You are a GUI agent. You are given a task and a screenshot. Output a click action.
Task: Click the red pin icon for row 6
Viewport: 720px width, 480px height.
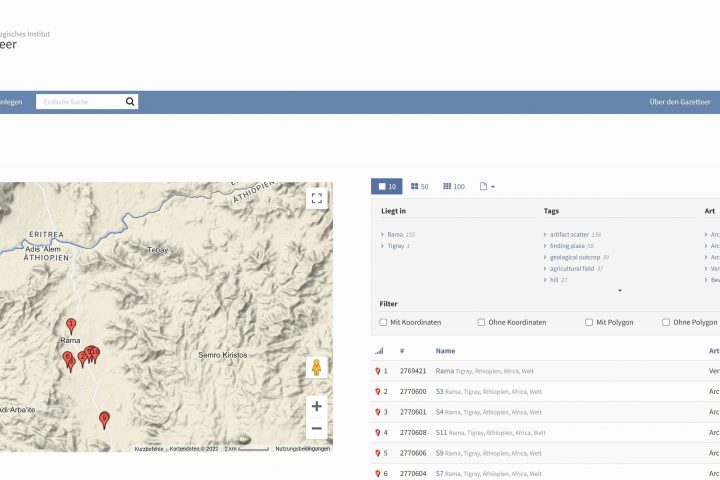pos(377,474)
